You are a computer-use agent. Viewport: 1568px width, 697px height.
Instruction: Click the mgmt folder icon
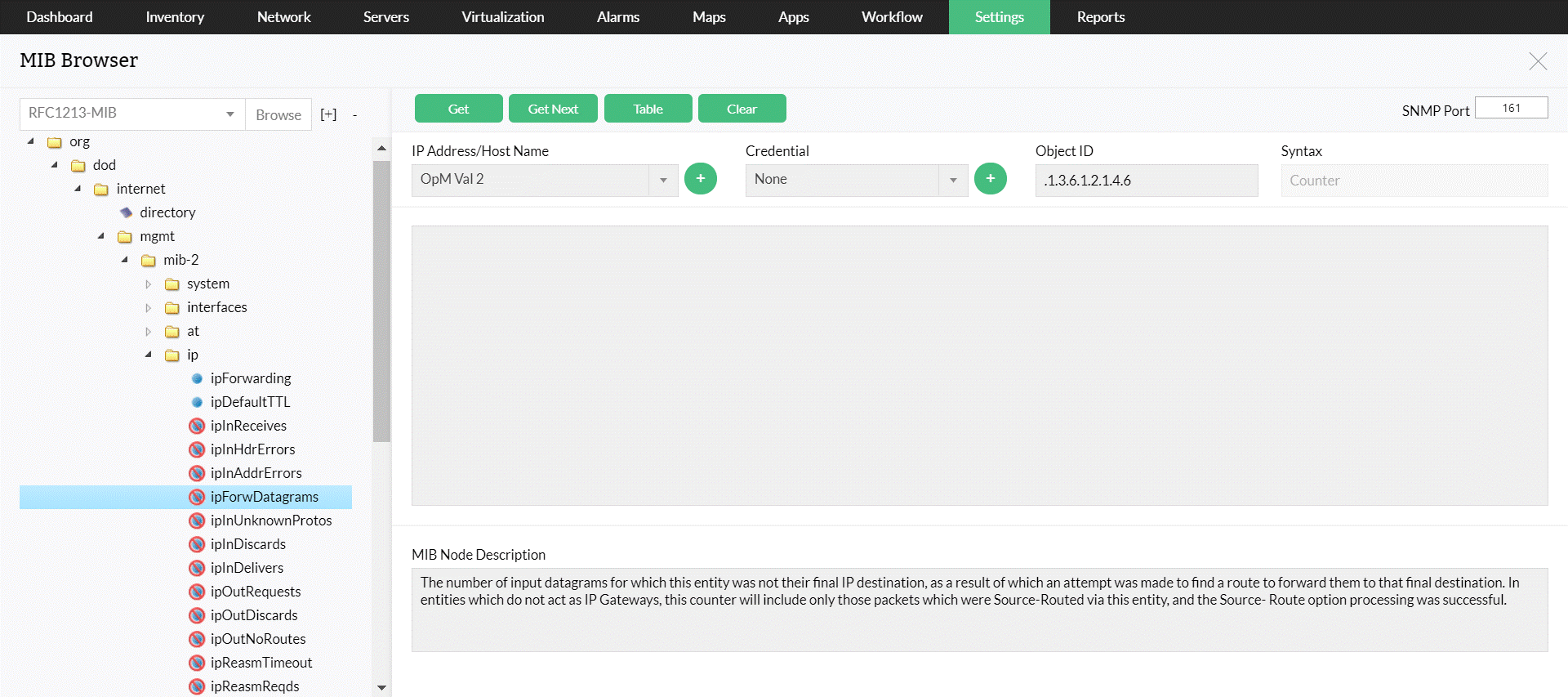pyautogui.click(x=125, y=237)
